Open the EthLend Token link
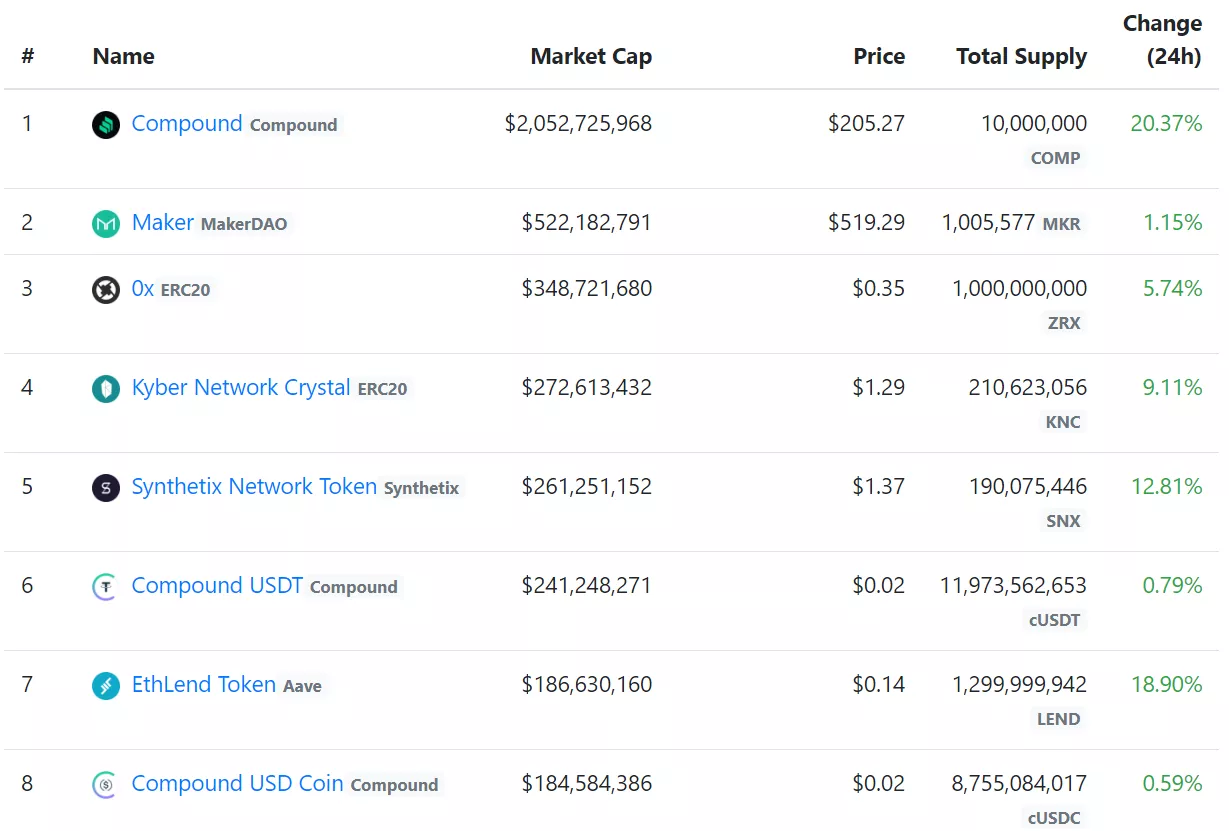The image size is (1229, 831). pyautogui.click(x=204, y=685)
